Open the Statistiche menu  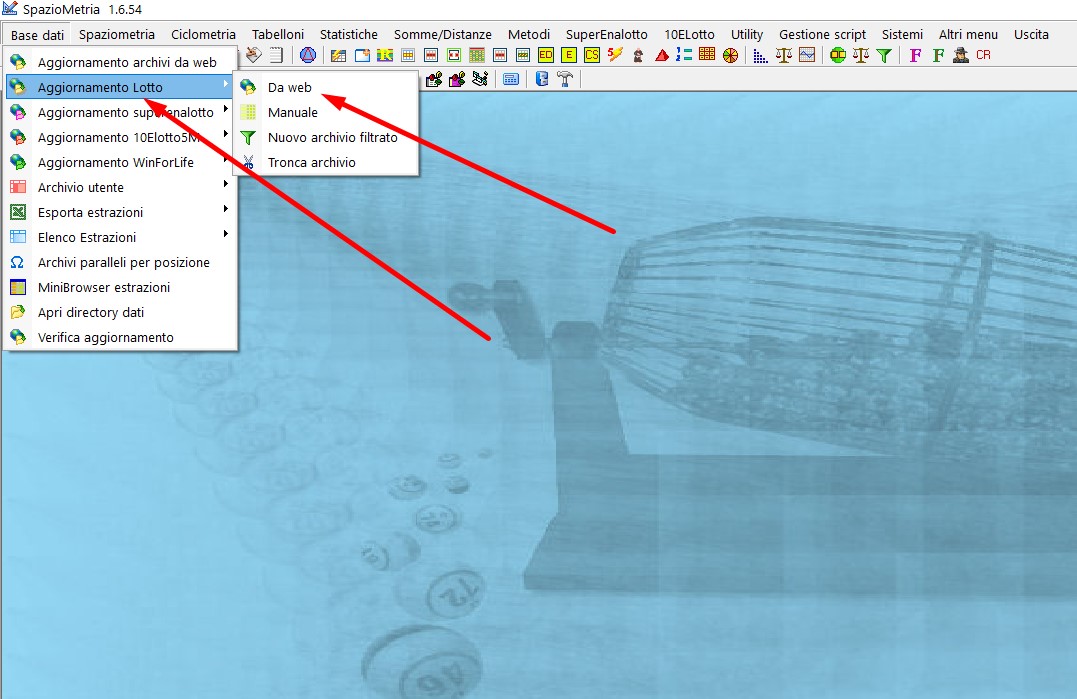348,34
